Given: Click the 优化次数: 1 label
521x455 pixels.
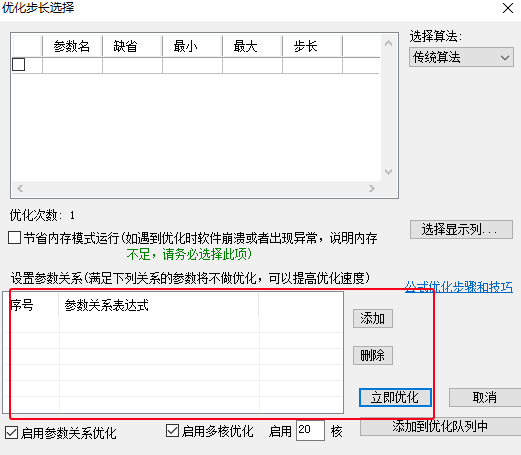Looking at the screenshot, I should coord(42,215).
